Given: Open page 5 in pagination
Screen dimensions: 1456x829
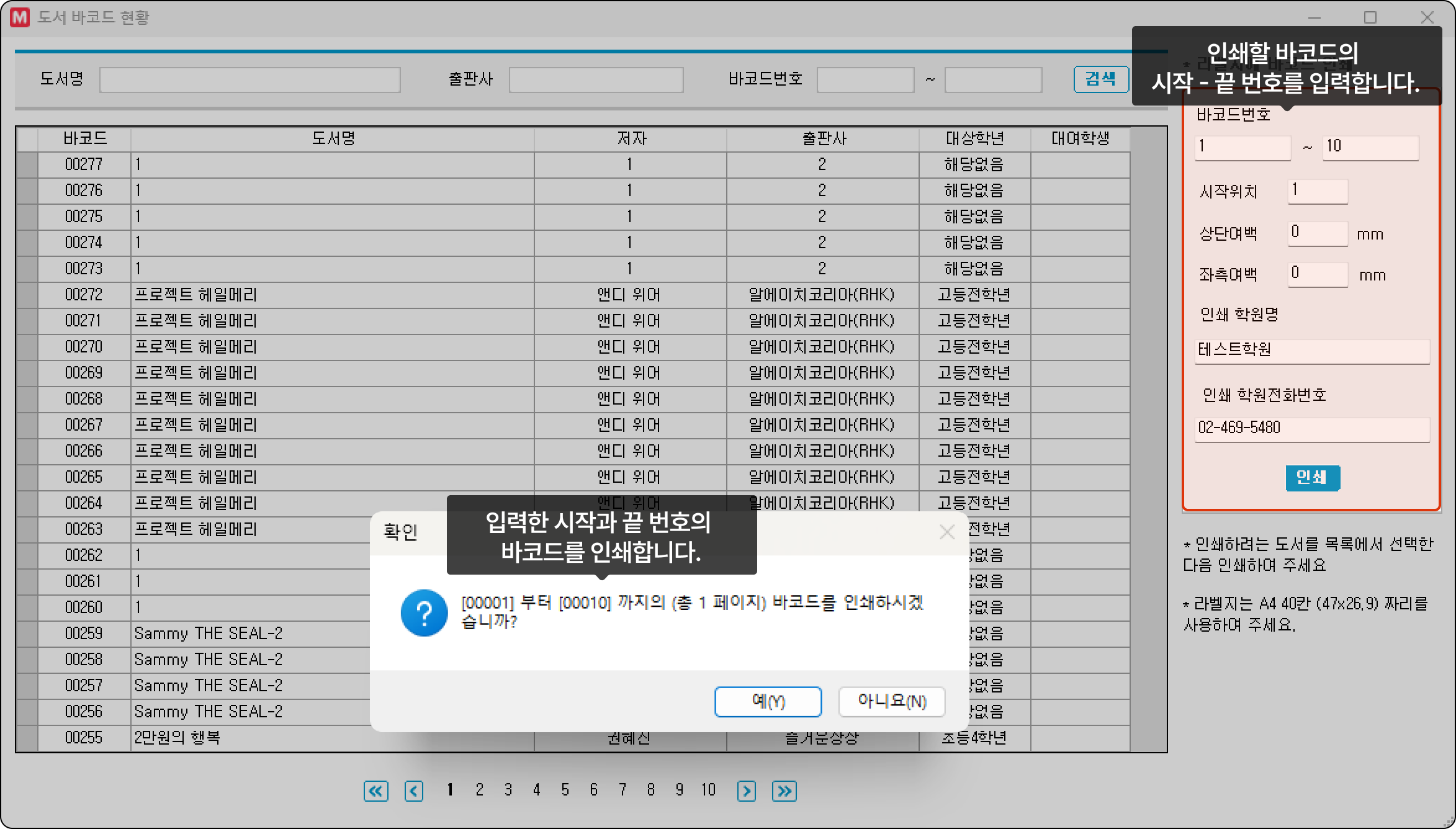Looking at the screenshot, I should [x=565, y=790].
